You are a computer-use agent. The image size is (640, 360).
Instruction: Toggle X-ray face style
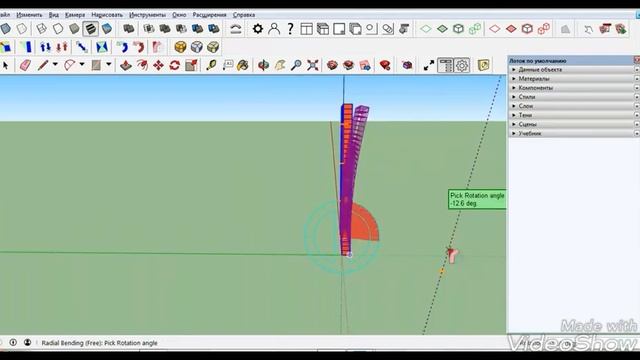coord(5,29)
